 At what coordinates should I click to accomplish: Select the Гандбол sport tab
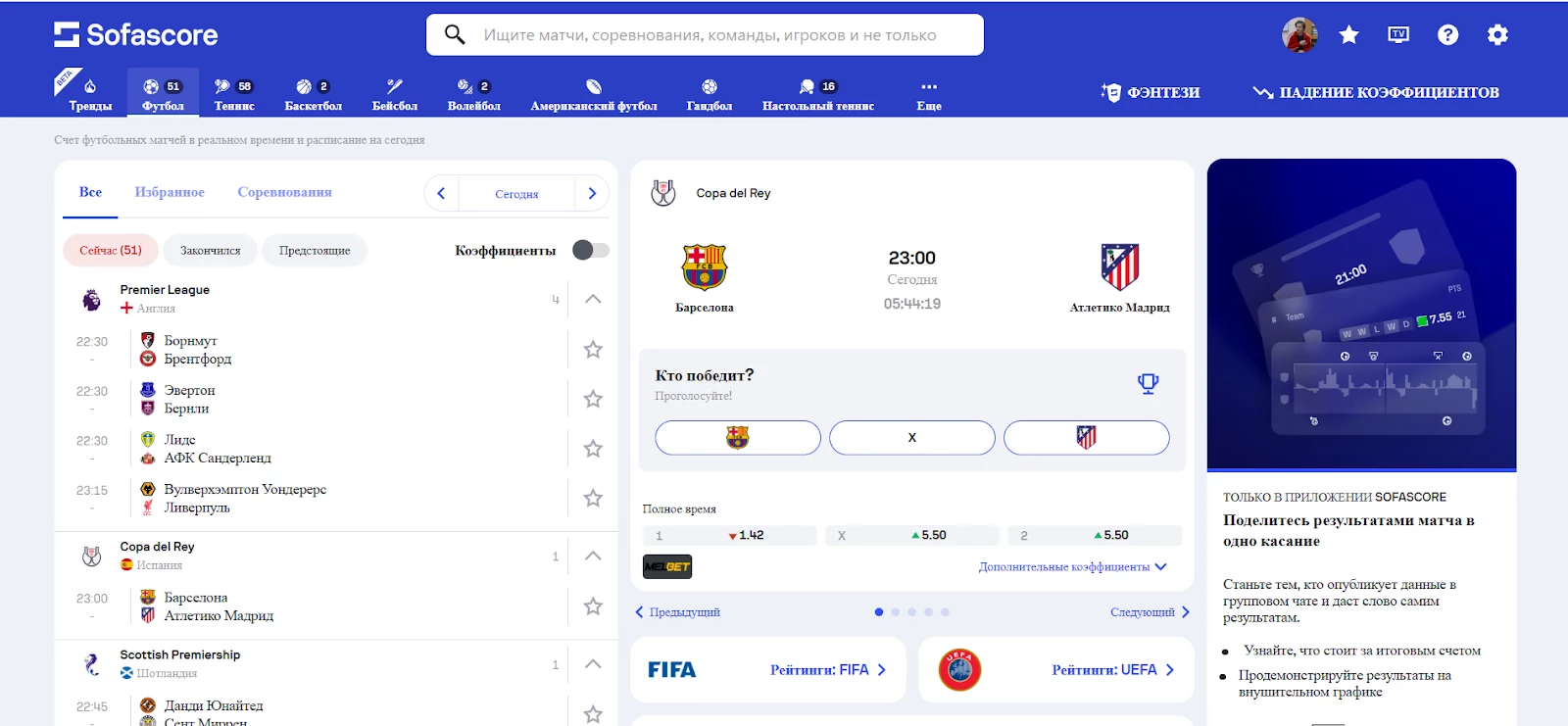710,94
